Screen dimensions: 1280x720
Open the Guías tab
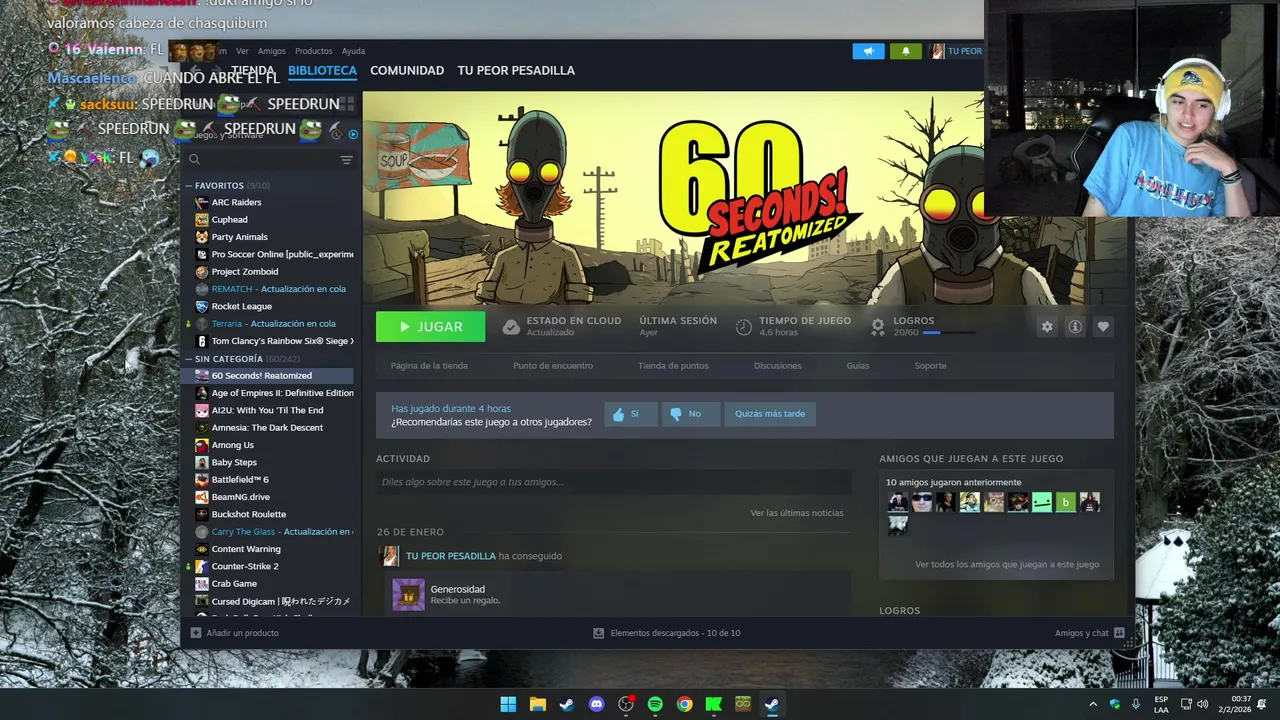[x=858, y=366]
